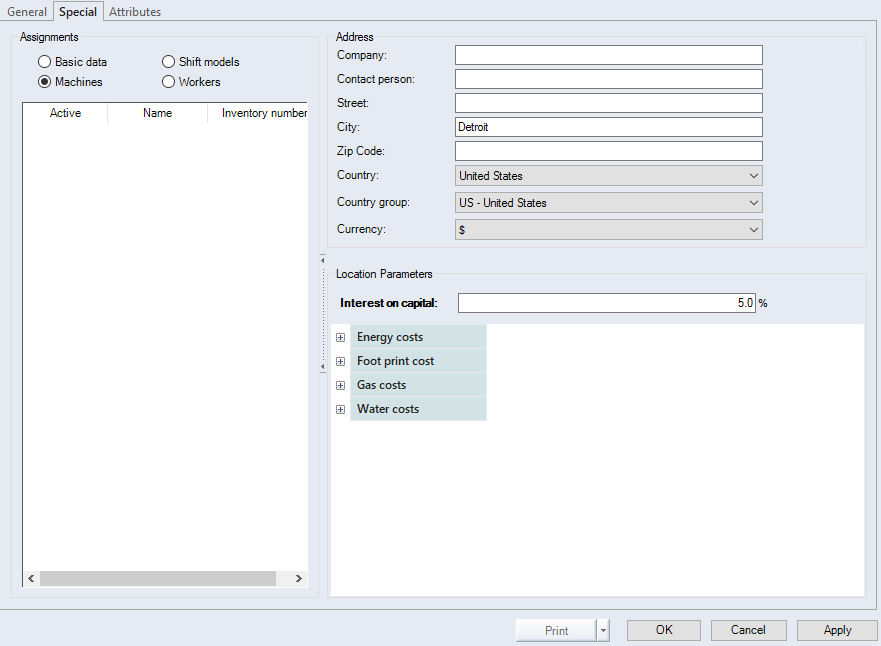Expand the Gas costs node
Viewport: 881px width, 646px height.
click(341, 386)
